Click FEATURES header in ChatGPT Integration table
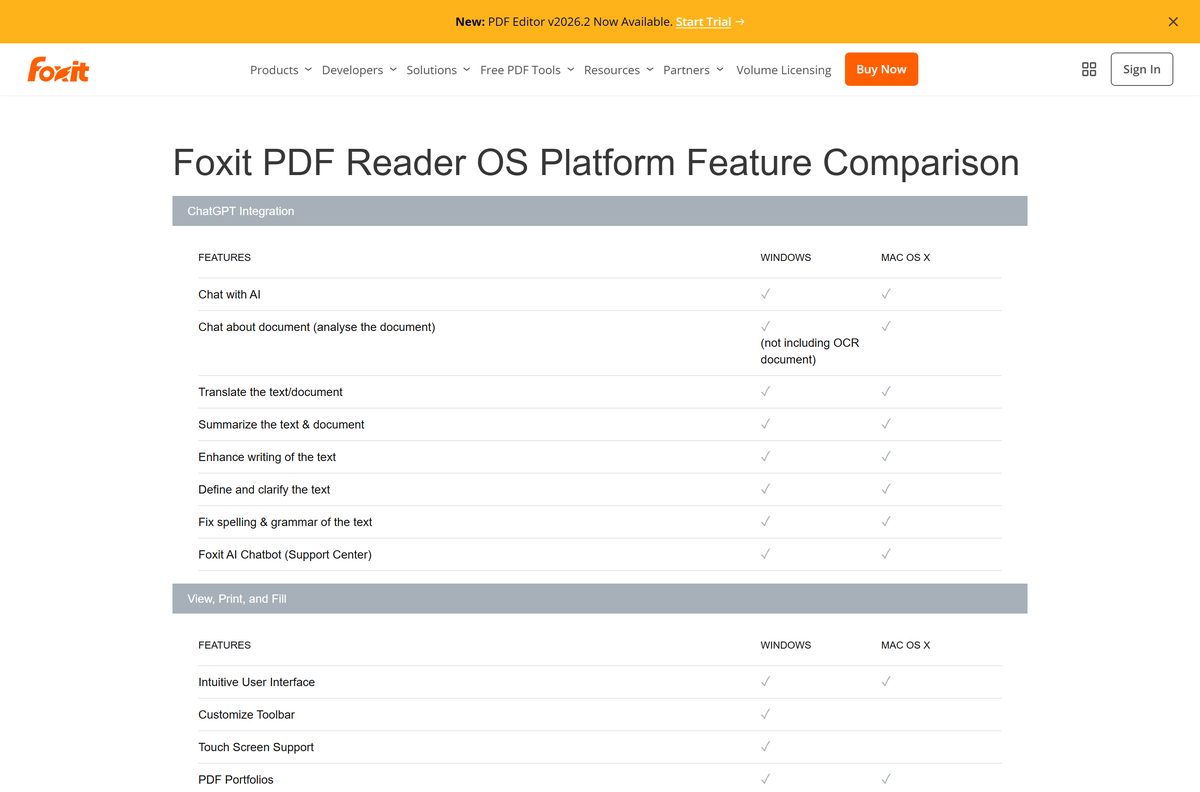Image resolution: width=1200 pixels, height=792 pixels. pyautogui.click(x=224, y=258)
